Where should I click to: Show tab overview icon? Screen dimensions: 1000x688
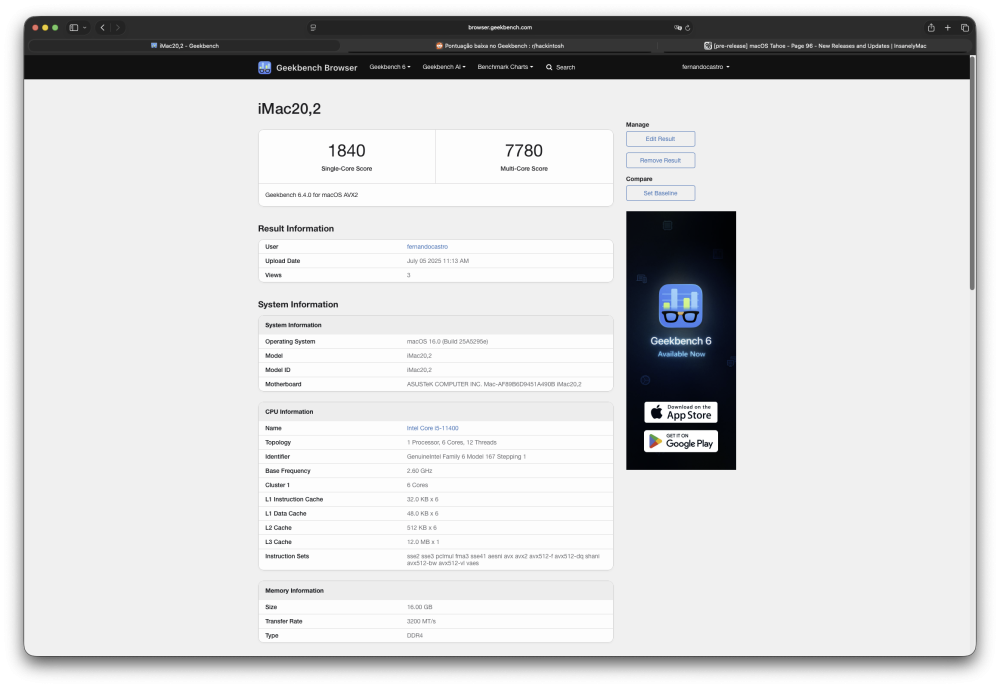[x=964, y=27]
